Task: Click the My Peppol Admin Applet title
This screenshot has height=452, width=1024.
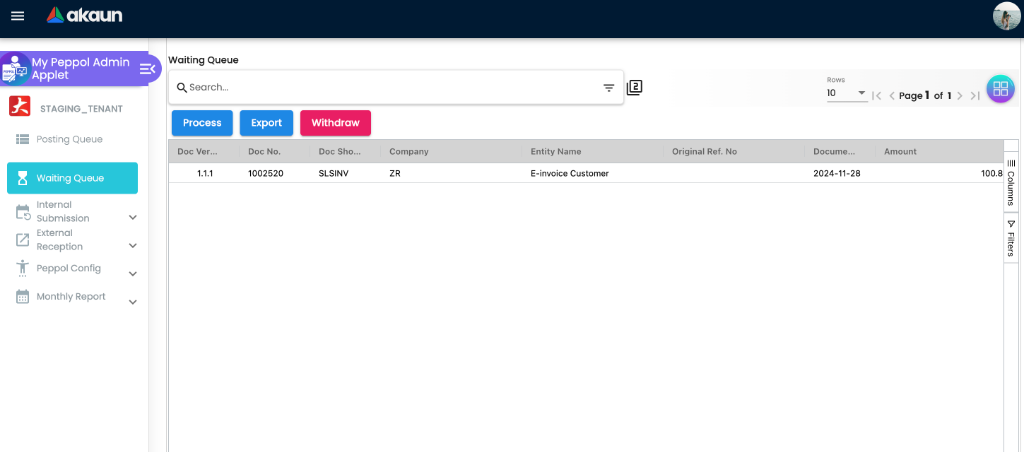Action: 80,69
